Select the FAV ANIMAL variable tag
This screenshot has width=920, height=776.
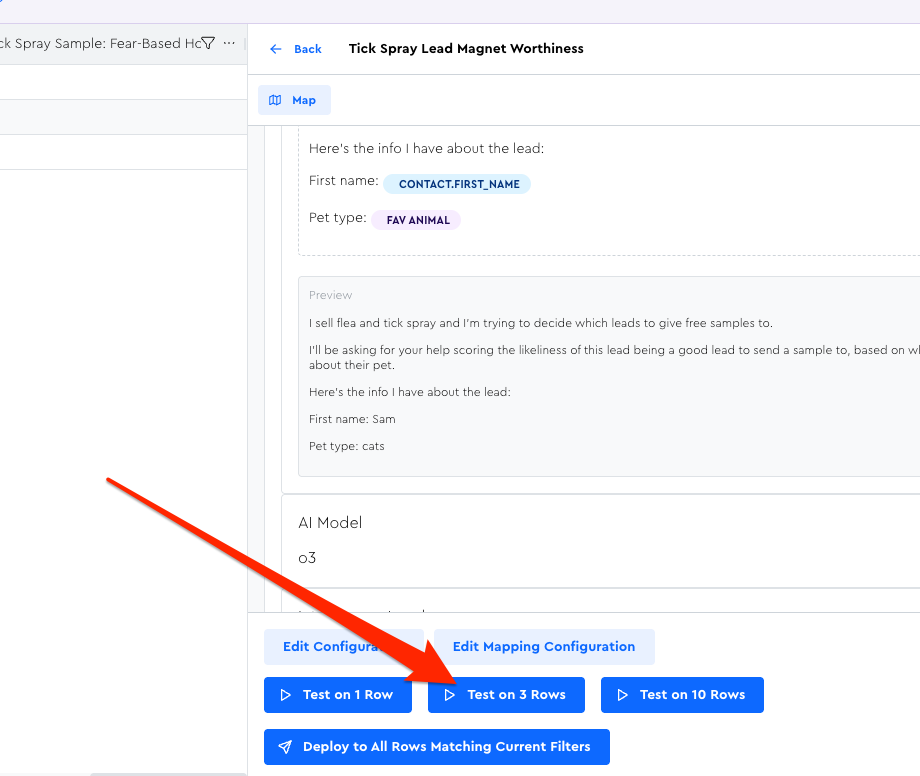tap(416, 220)
